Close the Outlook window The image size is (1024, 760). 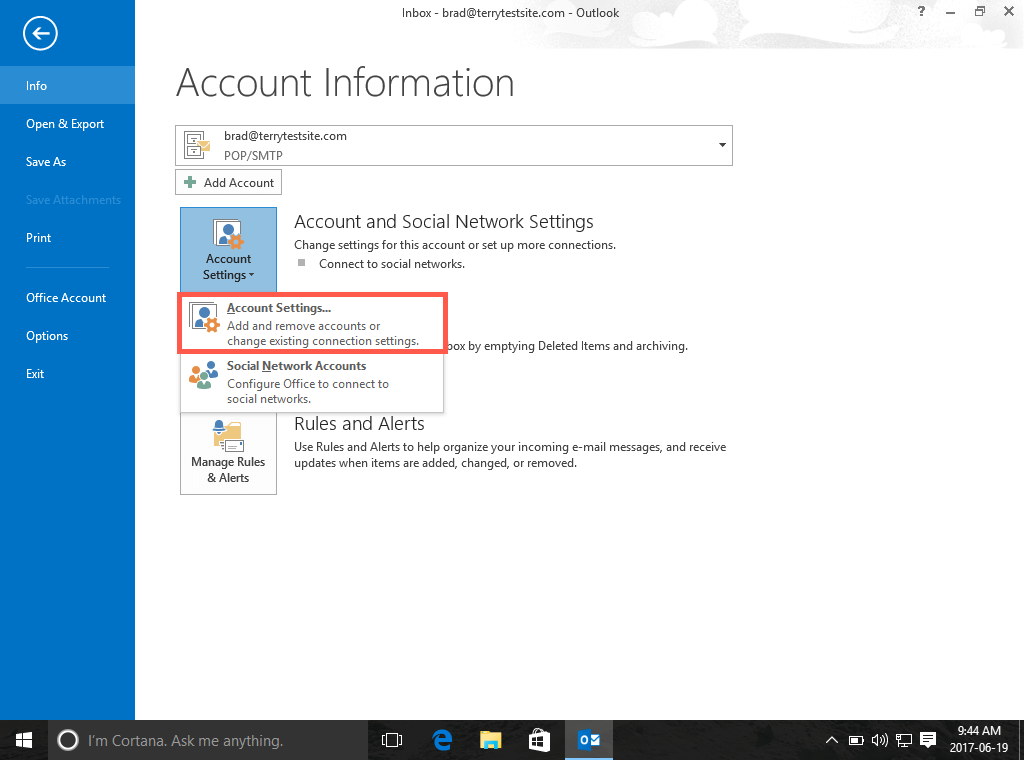point(1008,12)
